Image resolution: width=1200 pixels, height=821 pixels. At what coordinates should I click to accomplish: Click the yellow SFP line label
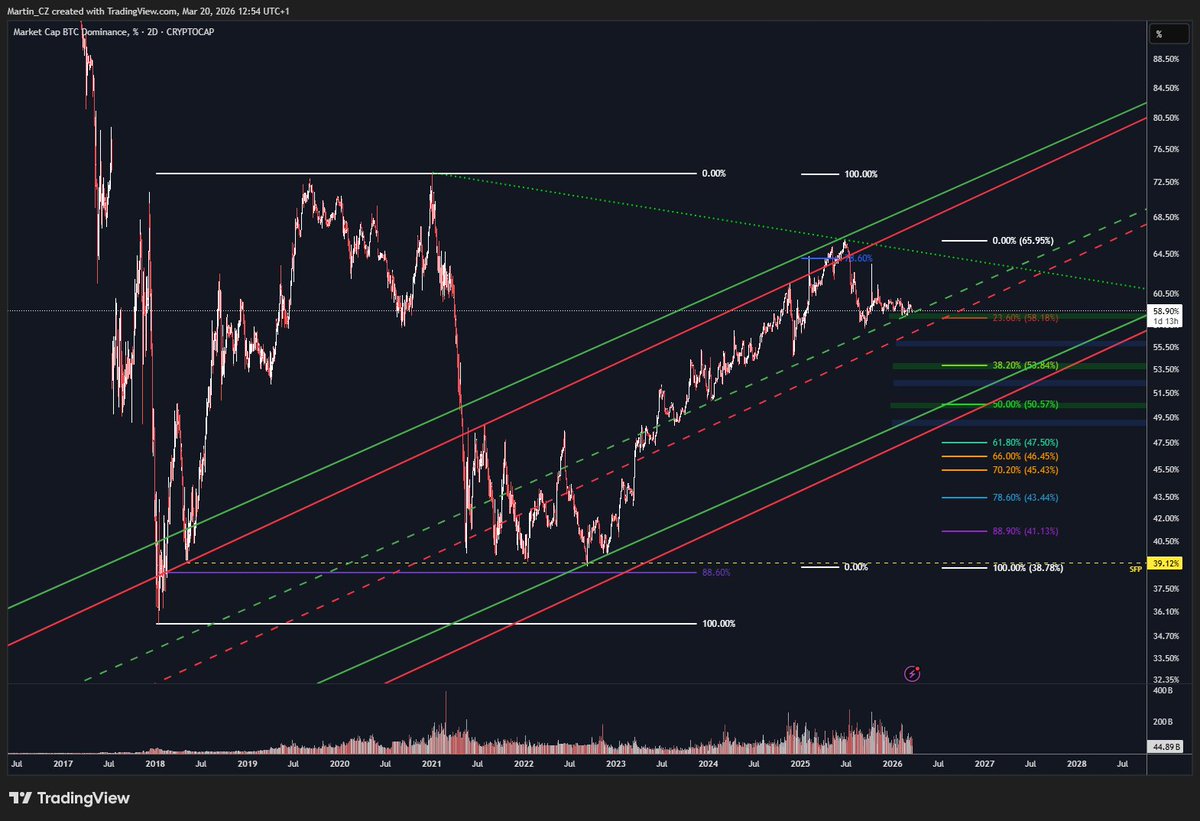click(1135, 568)
